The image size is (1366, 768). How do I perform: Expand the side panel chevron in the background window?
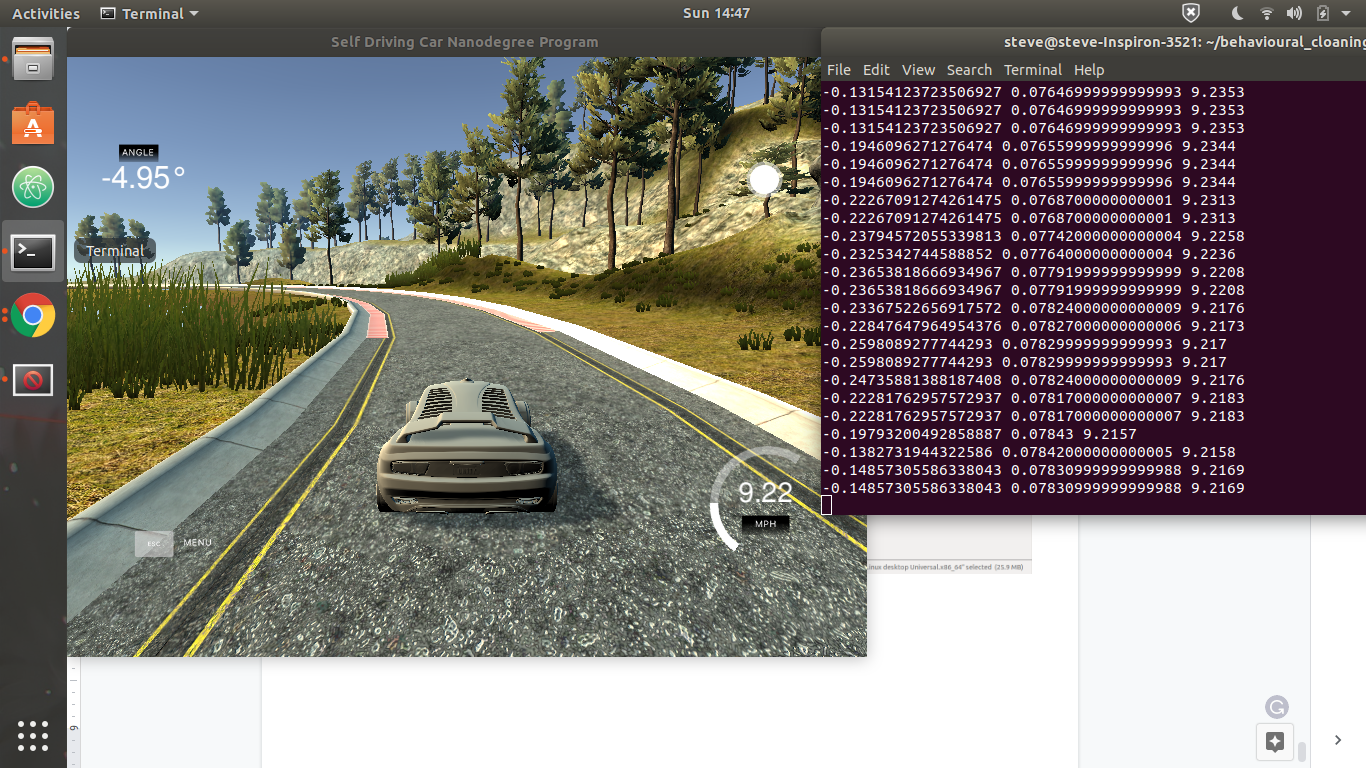(1338, 740)
